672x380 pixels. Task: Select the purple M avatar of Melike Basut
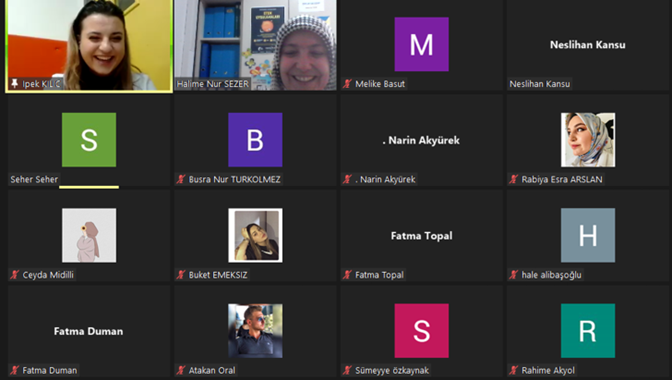tap(421, 44)
